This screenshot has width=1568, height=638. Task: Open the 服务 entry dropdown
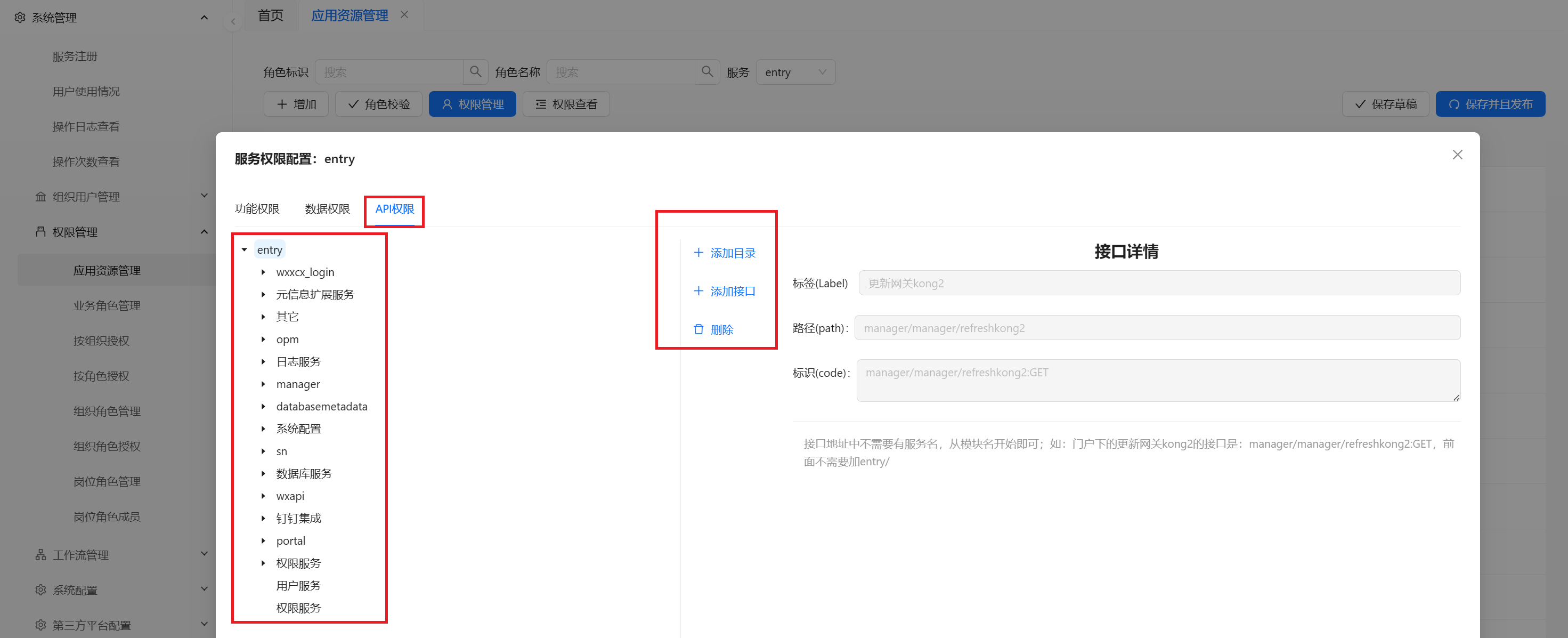coord(795,72)
